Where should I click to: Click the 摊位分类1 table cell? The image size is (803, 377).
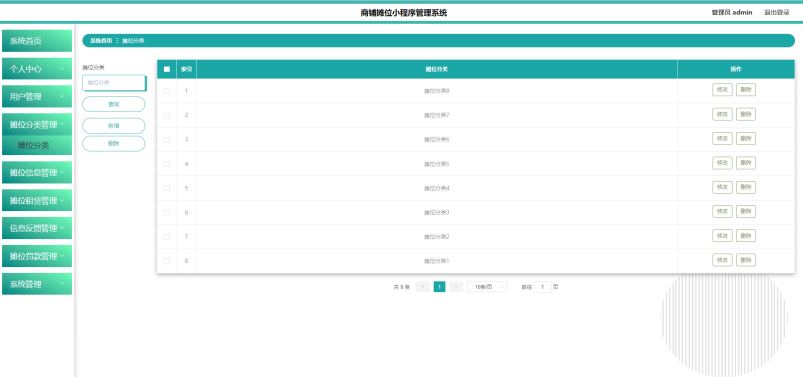pos(437,261)
